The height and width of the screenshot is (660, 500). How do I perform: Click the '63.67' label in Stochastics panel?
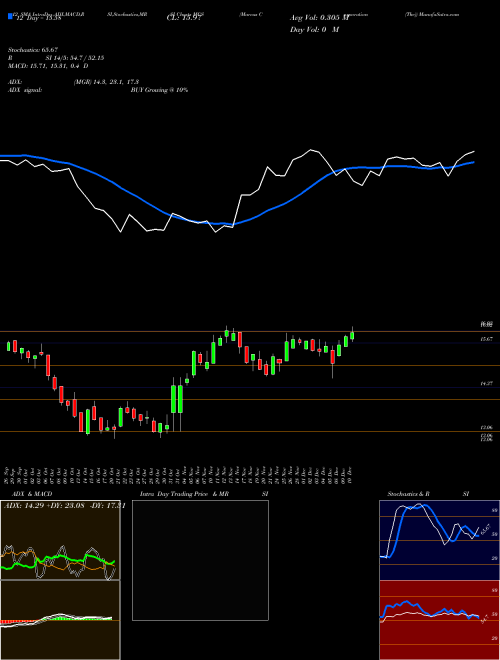tap(485, 529)
